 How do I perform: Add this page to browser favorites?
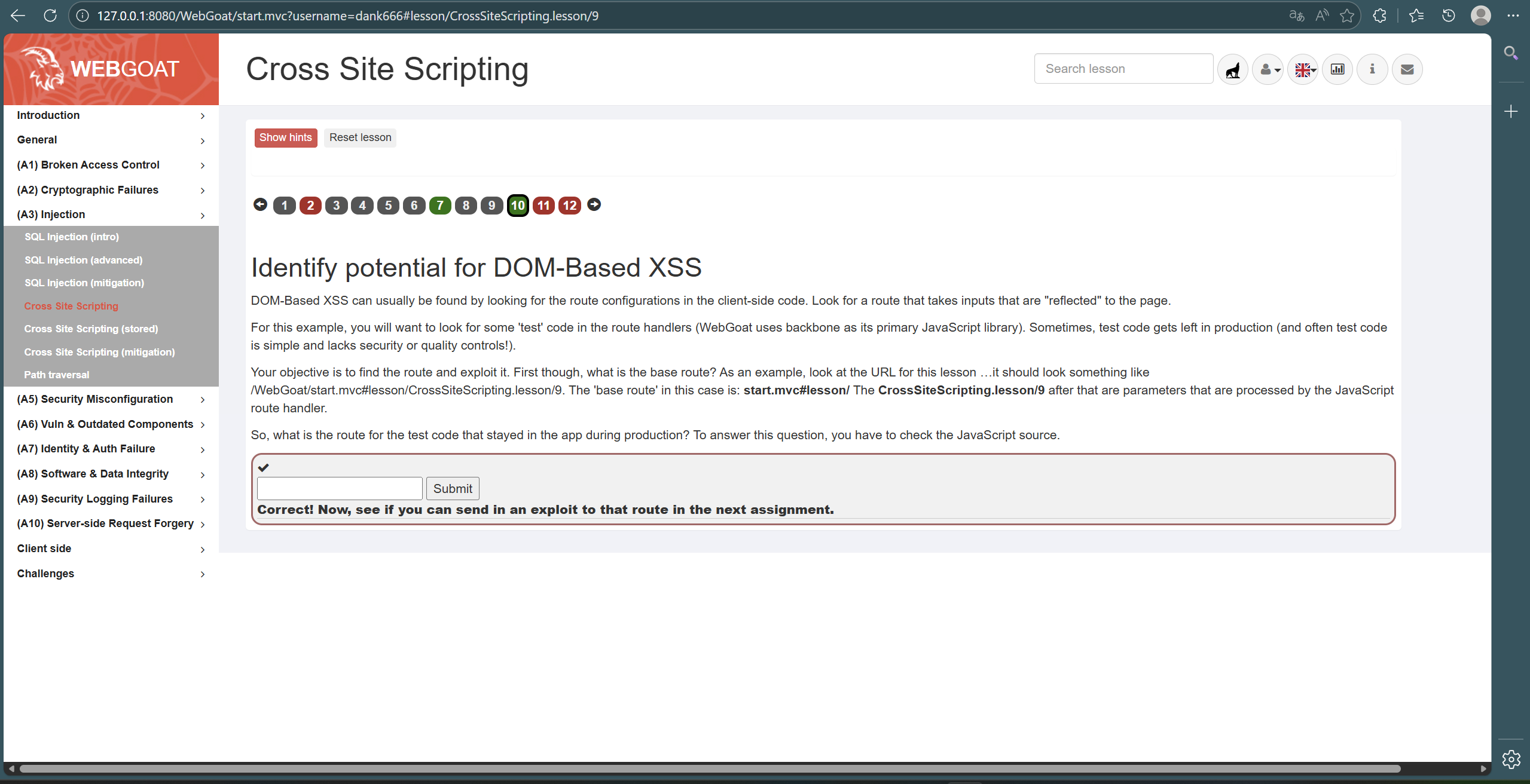point(1347,16)
